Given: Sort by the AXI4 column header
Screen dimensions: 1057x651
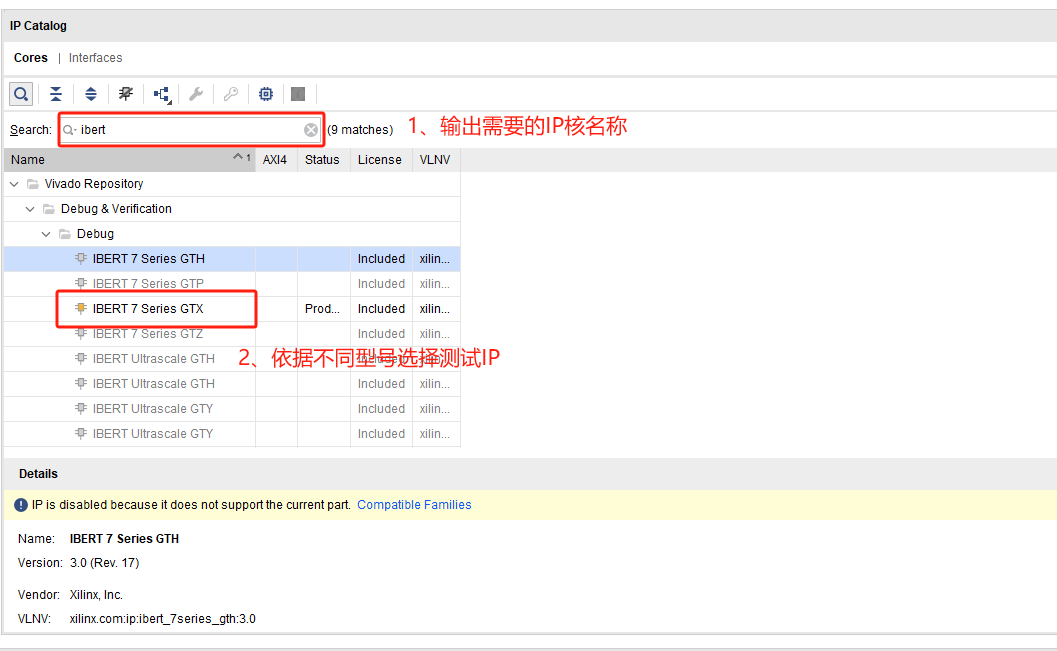Looking at the screenshot, I should (x=275, y=160).
